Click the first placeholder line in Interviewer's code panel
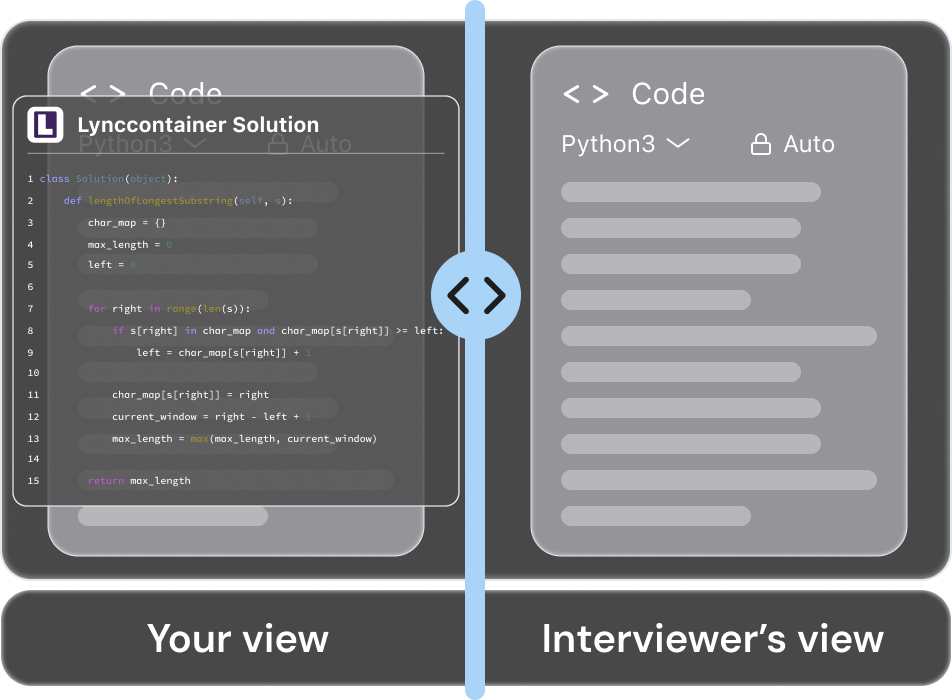The width and height of the screenshot is (952, 700). 690,192
